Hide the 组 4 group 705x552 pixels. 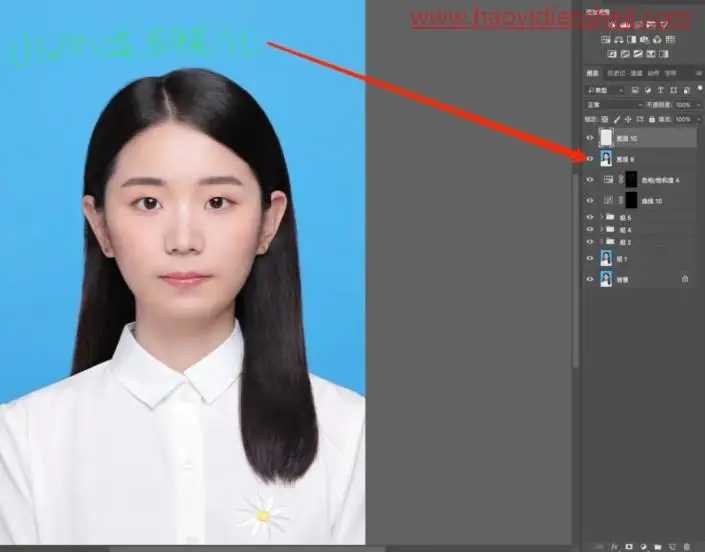point(590,229)
